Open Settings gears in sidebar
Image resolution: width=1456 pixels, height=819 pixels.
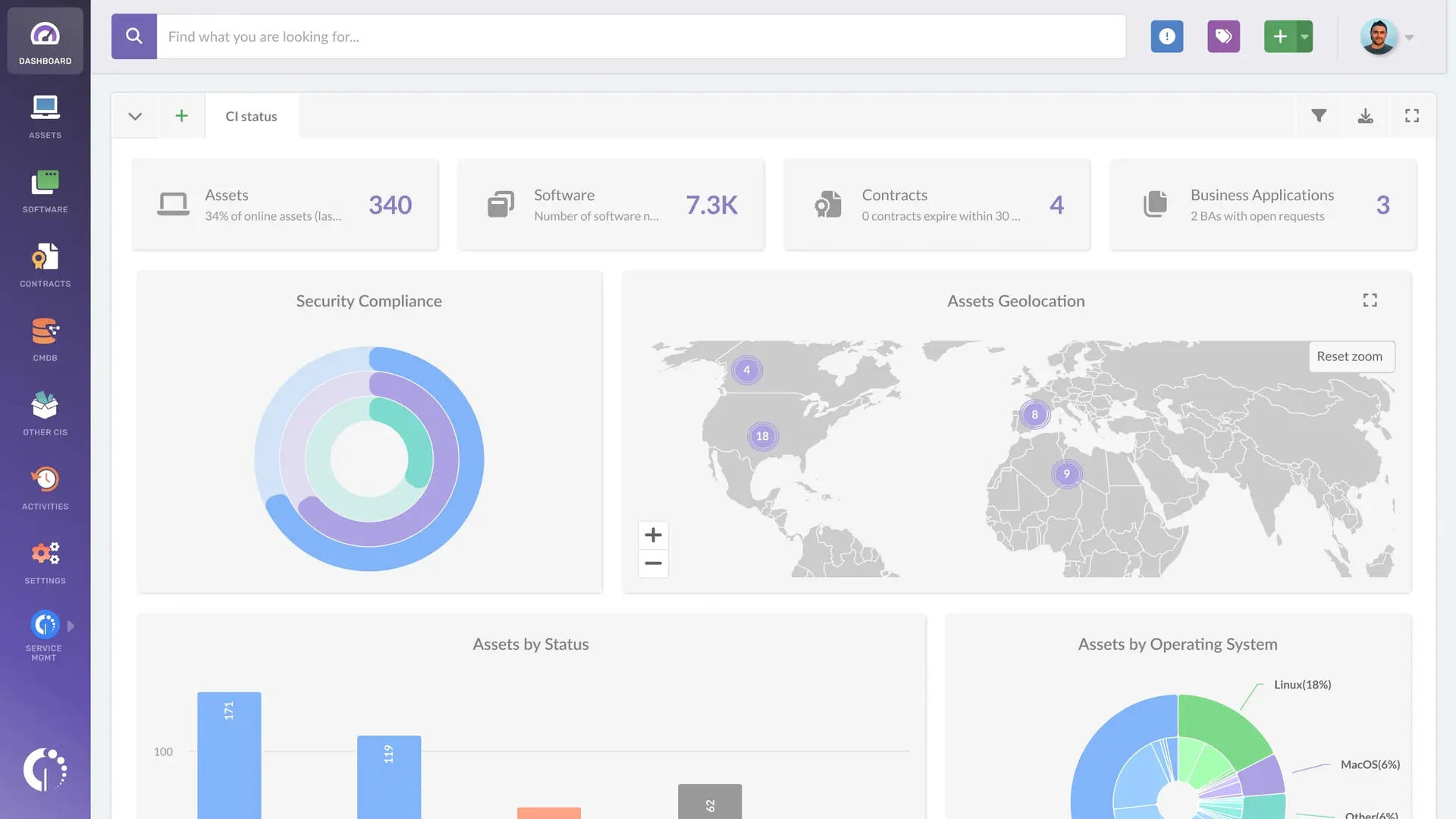45,562
